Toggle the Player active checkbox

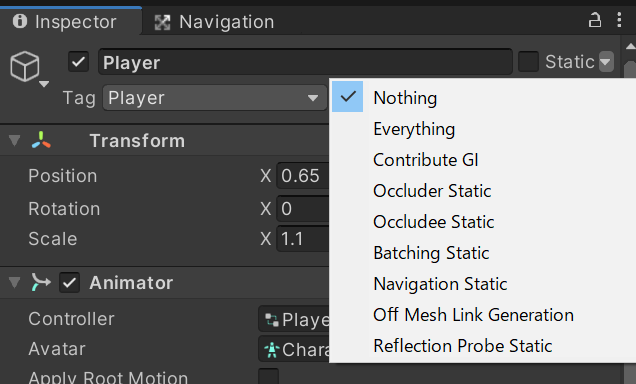pos(78,62)
